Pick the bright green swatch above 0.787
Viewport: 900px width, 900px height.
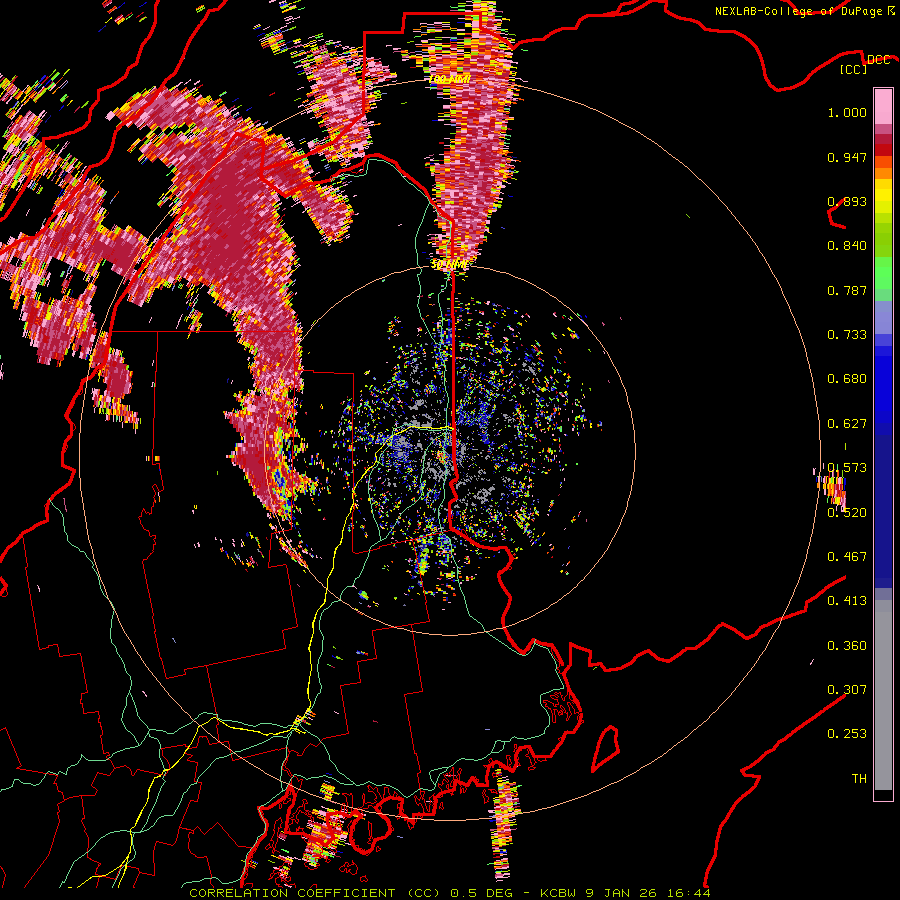[883, 273]
